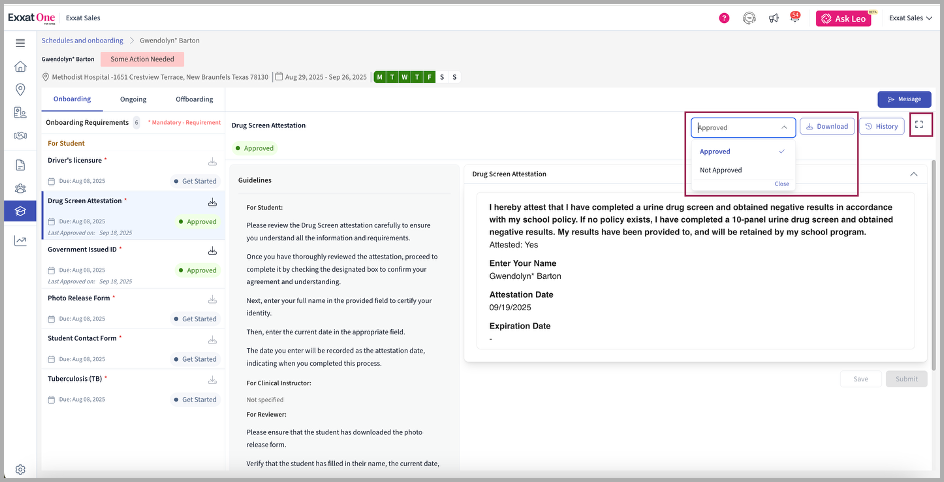Click the pink help question mark icon
Screen dimensions: 944x482
click(x=724, y=18)
